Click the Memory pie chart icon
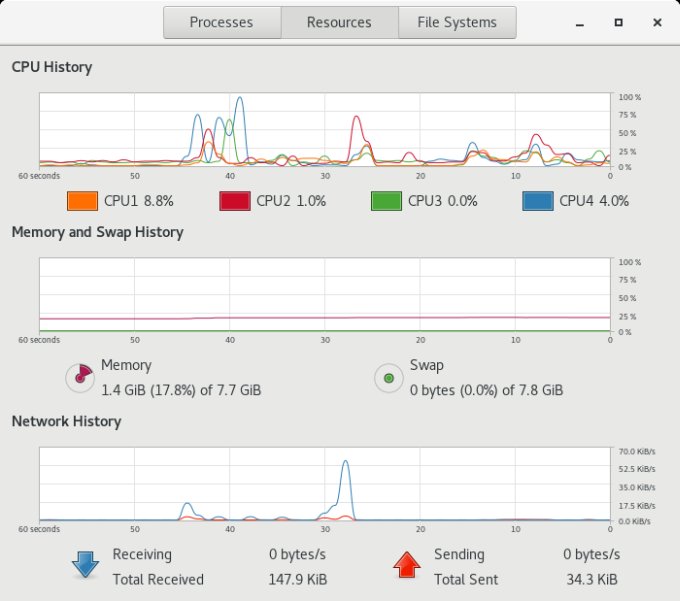This screenshot has height=601, width=680. [x=79, y=377]
